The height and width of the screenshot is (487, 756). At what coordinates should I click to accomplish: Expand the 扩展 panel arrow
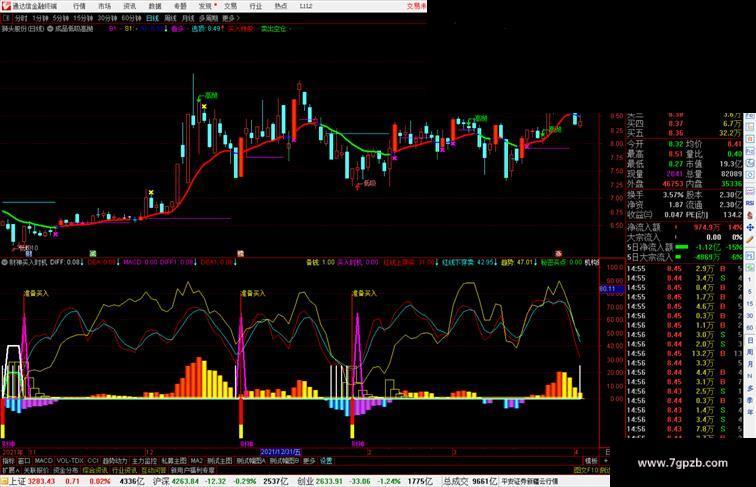(10, 470)
